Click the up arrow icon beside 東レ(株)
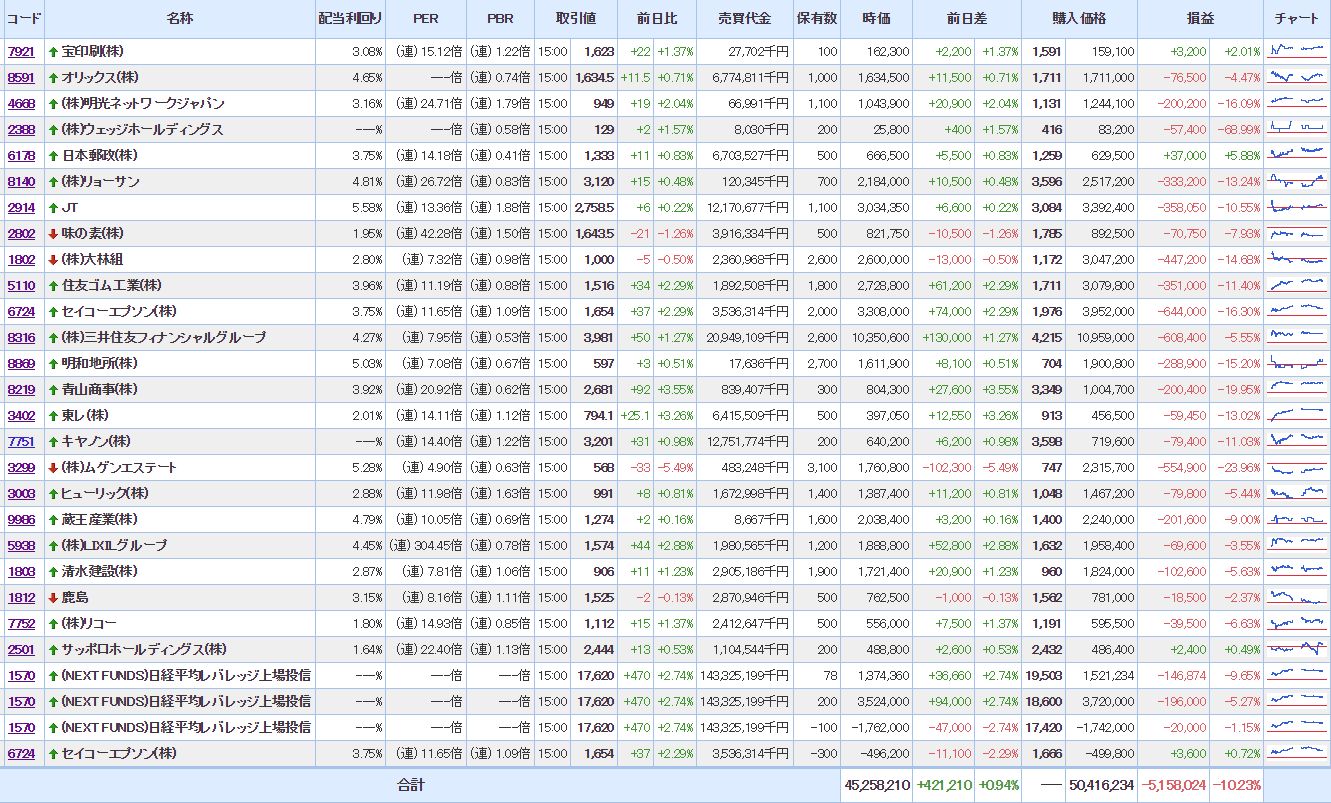Viewport: 1331px width, 803px height. coord(54,415)
